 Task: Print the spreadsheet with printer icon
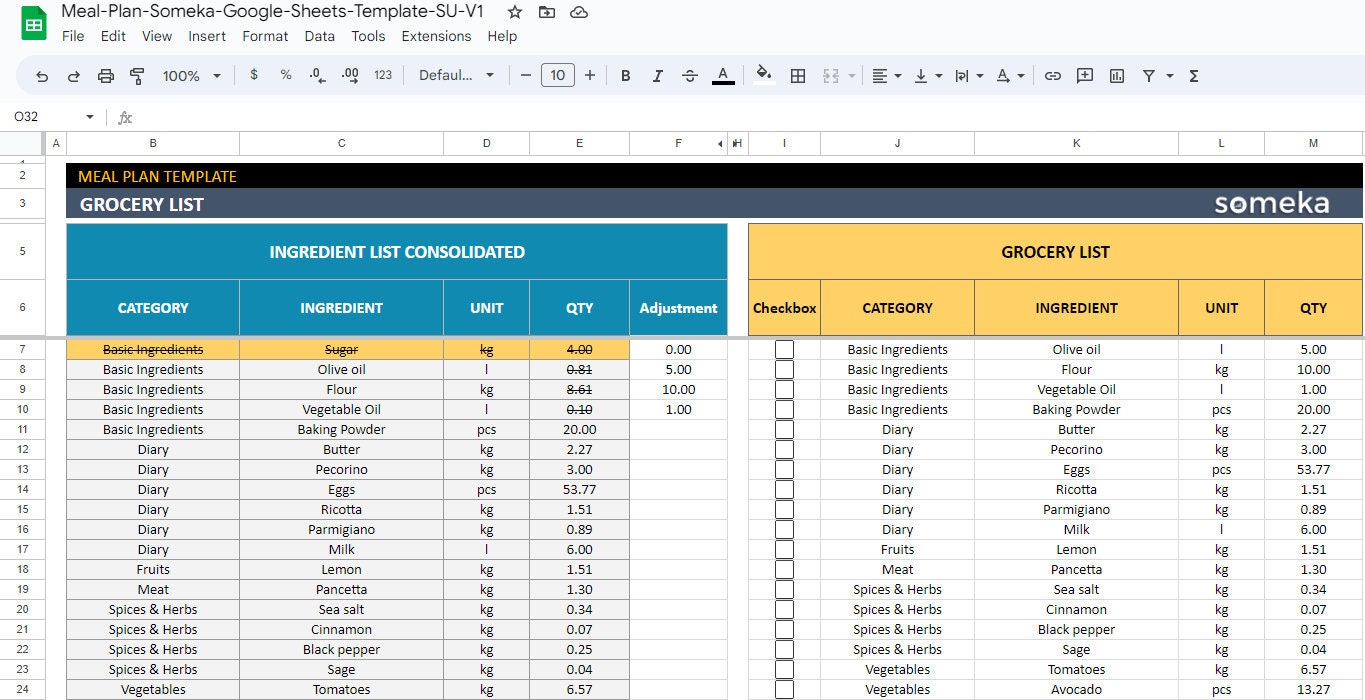click(106, 76)
